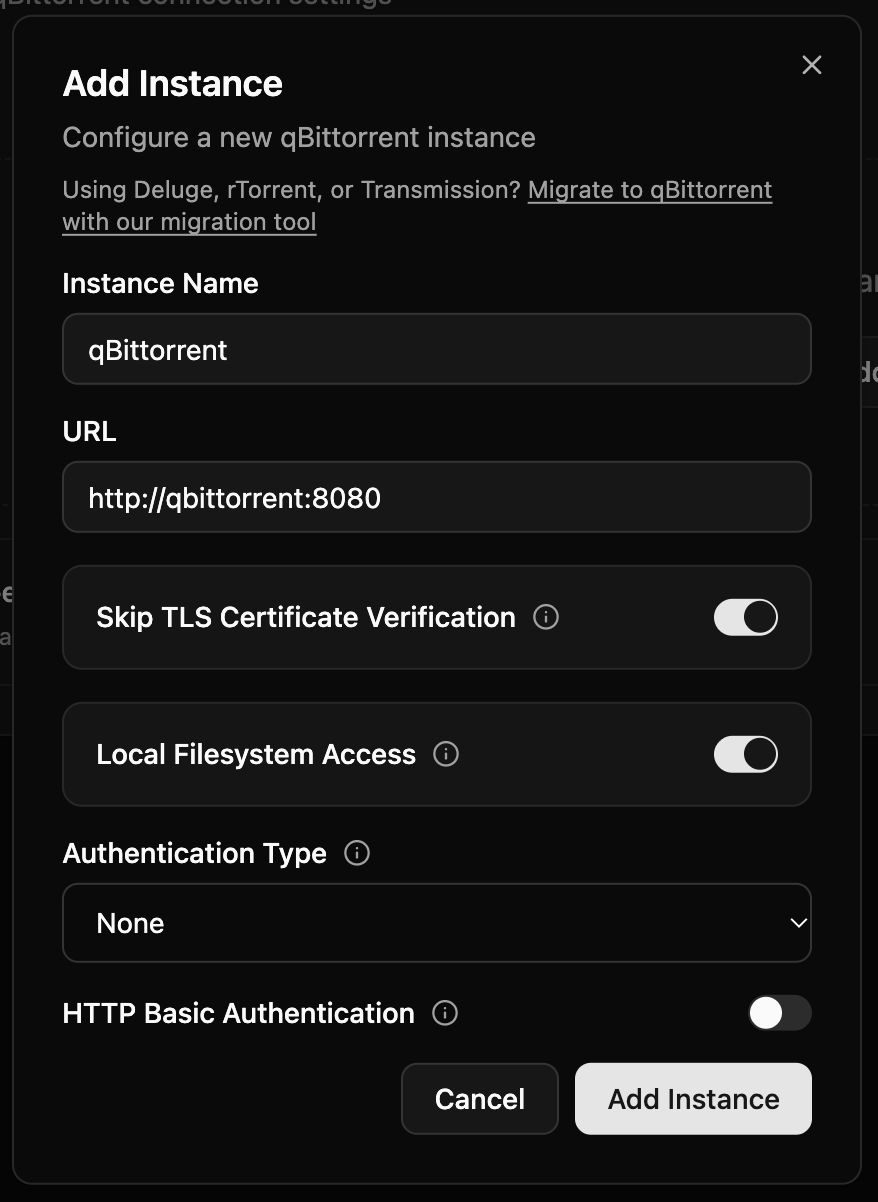Click the Cancel button
878x1202 pixels.
point(480,1099)
